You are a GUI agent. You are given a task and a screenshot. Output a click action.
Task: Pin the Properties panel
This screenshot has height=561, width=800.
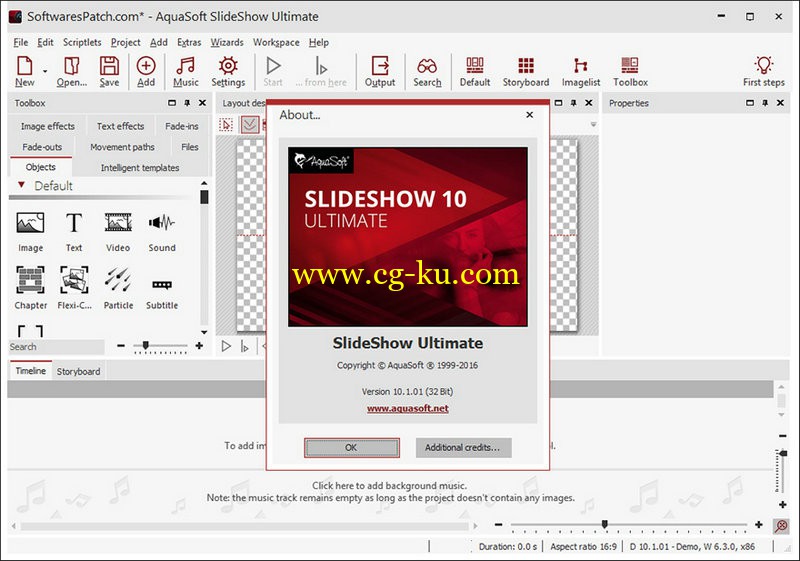point(765,103)
